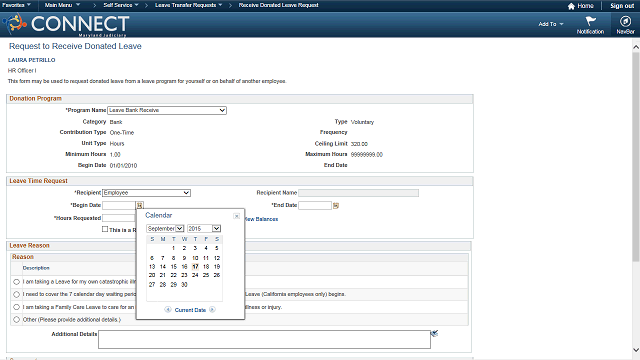Open the Recipient dropdown
This screenshot has width=640, height=360.
click(146, 193)
